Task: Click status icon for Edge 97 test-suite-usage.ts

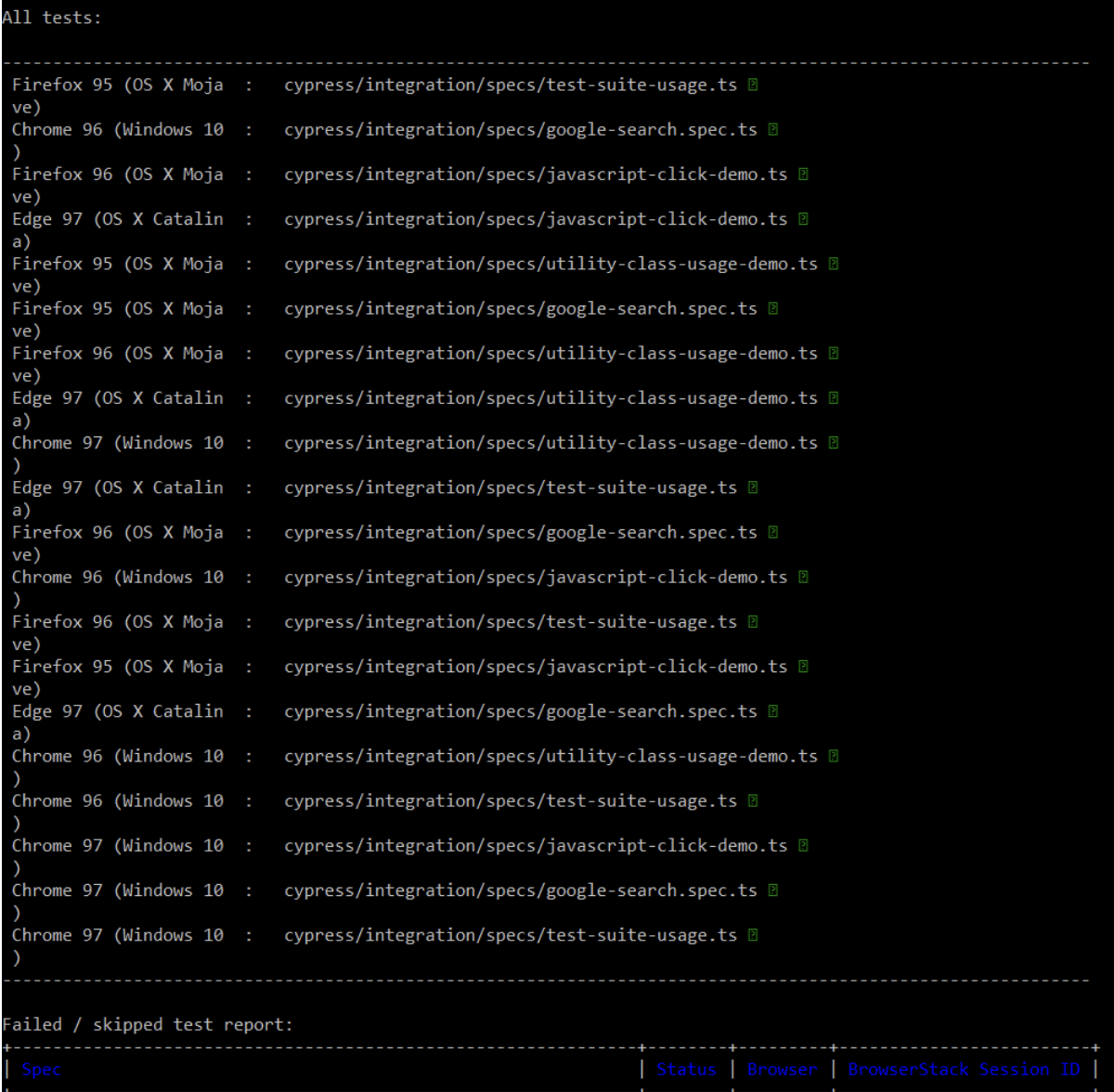Action: [753, 487]
